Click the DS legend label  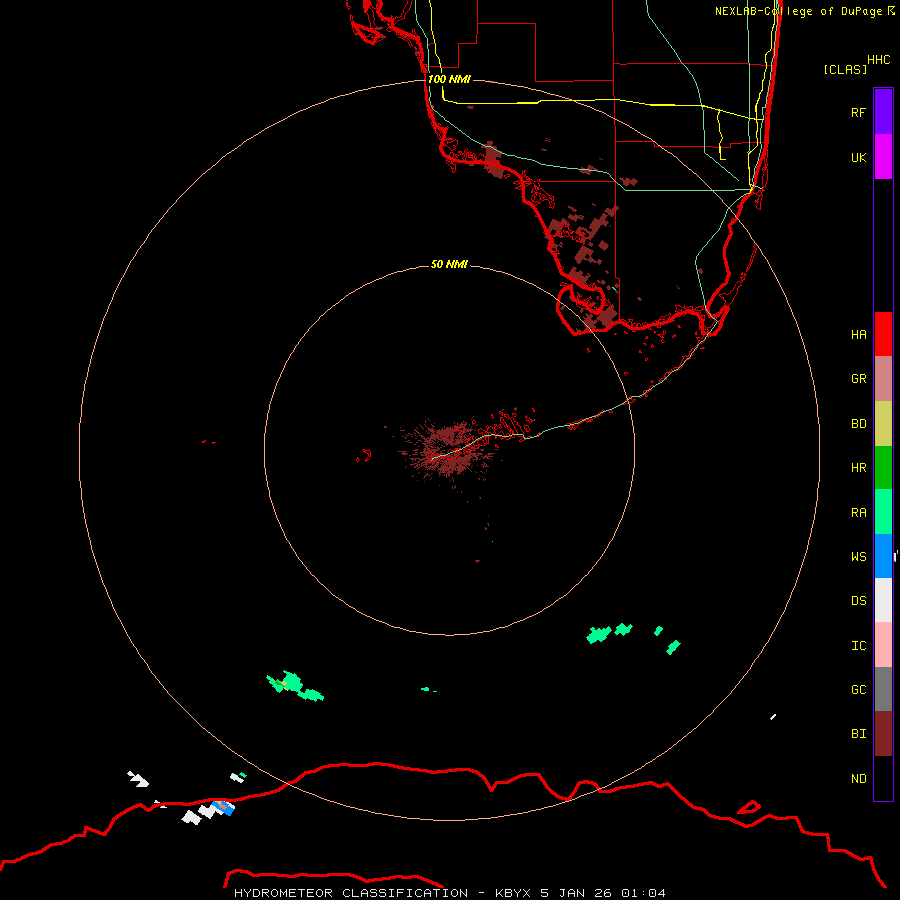tap(858, 600)
